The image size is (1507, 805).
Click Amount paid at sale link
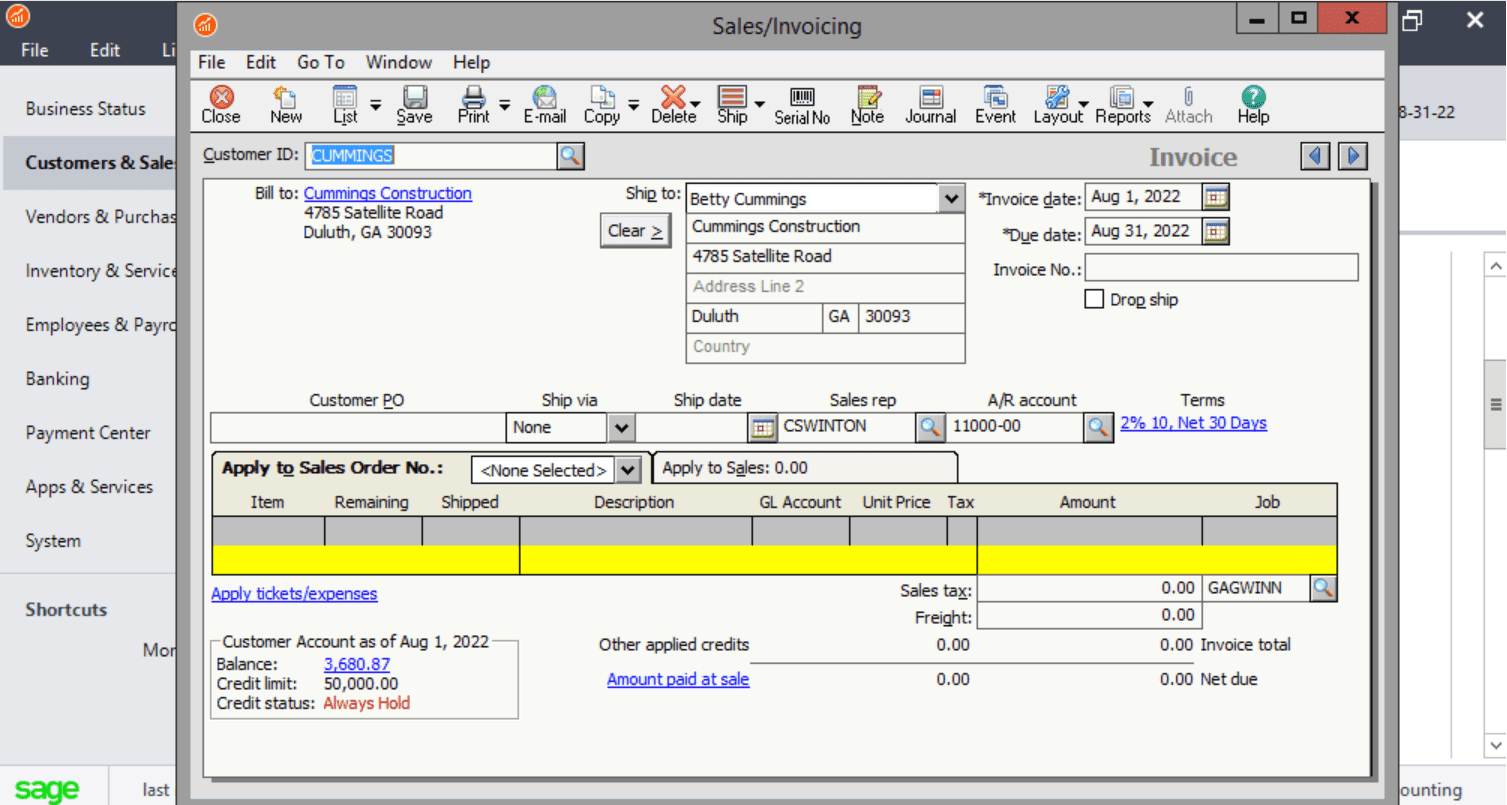point(678,679)
